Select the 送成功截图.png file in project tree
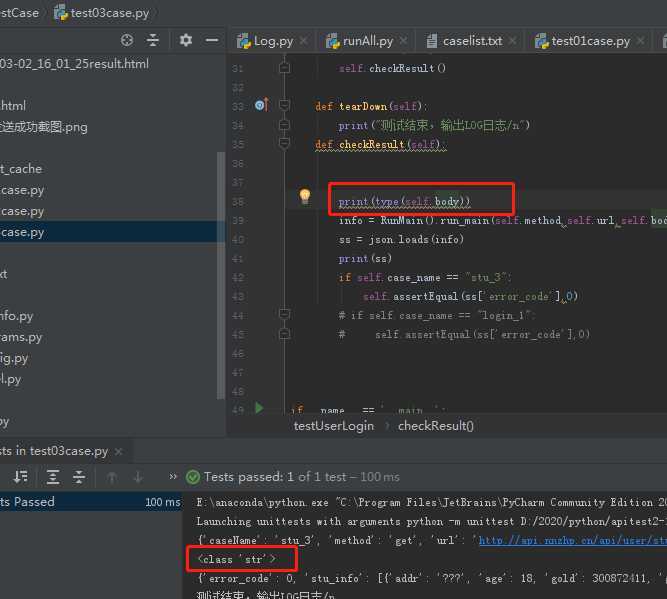This screenshot has height=599, width=667. click(44, 127)
